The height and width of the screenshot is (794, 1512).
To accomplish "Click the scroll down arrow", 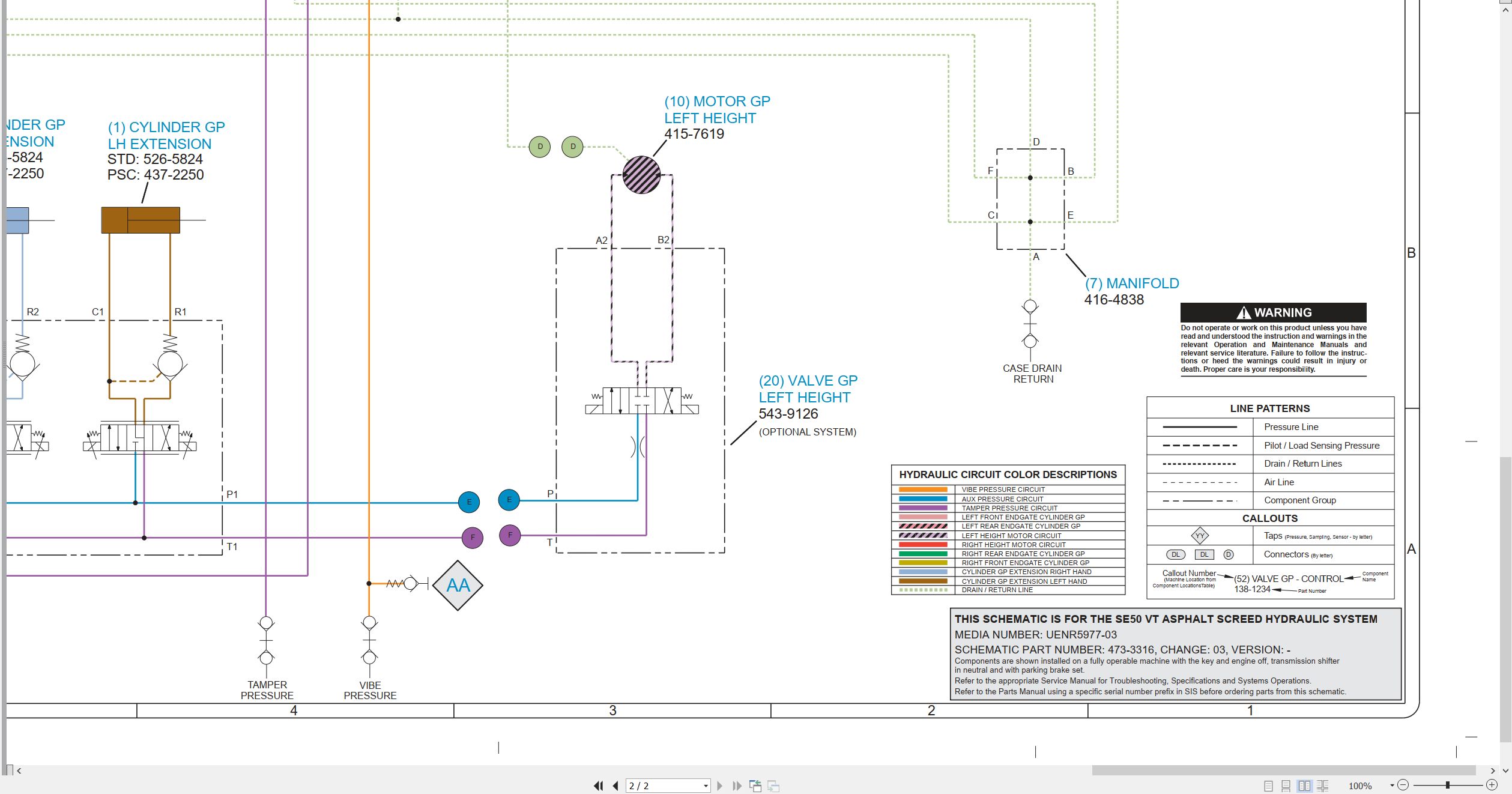I will (1505, 771).
